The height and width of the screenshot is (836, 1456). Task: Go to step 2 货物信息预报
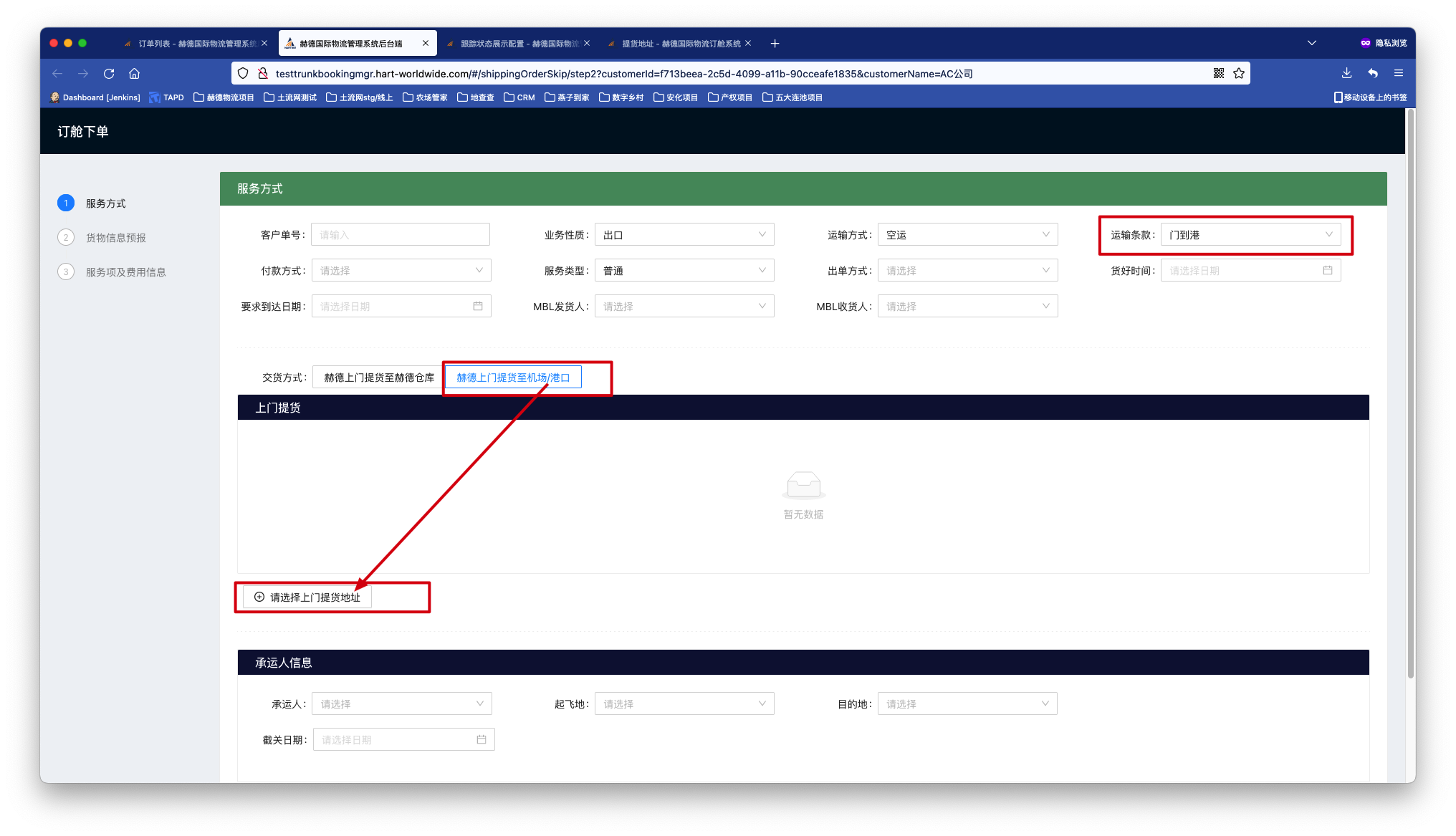tap(115, 238)
